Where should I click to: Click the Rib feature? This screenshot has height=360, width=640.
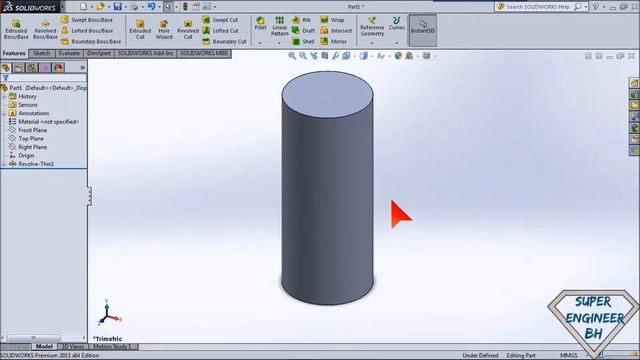coord(301,20)
